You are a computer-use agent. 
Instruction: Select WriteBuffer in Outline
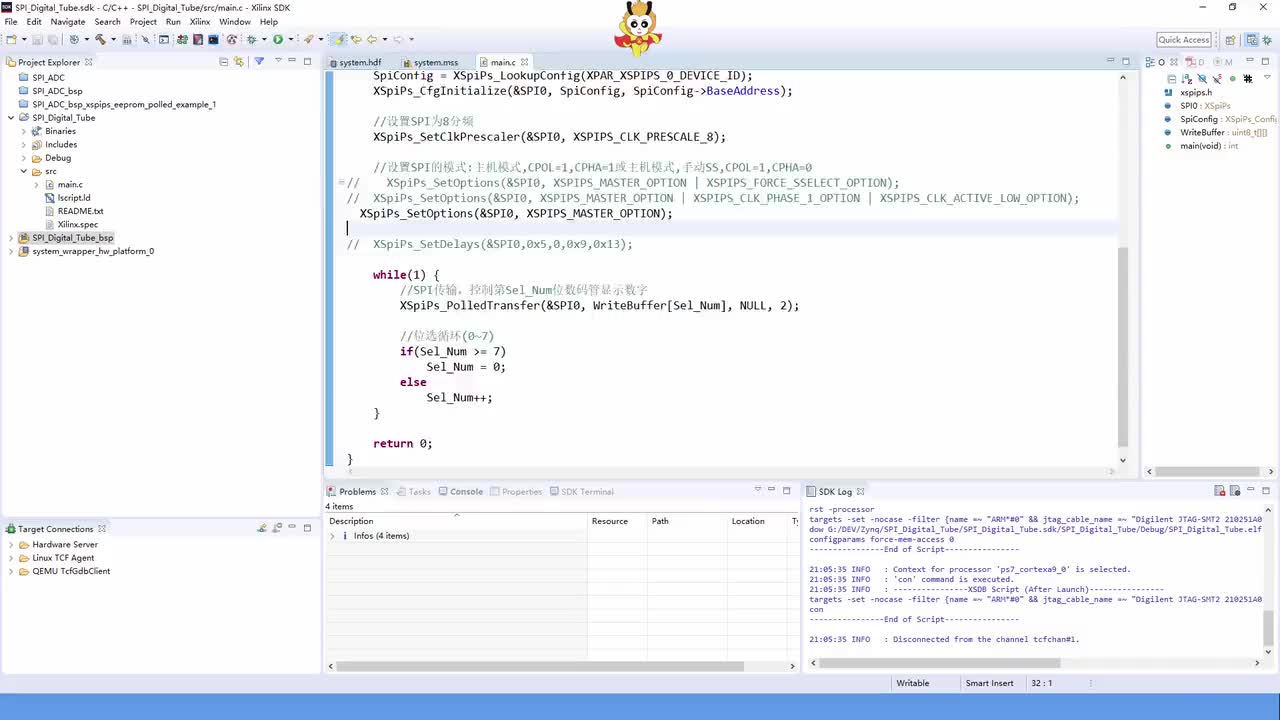point(1223,132)
